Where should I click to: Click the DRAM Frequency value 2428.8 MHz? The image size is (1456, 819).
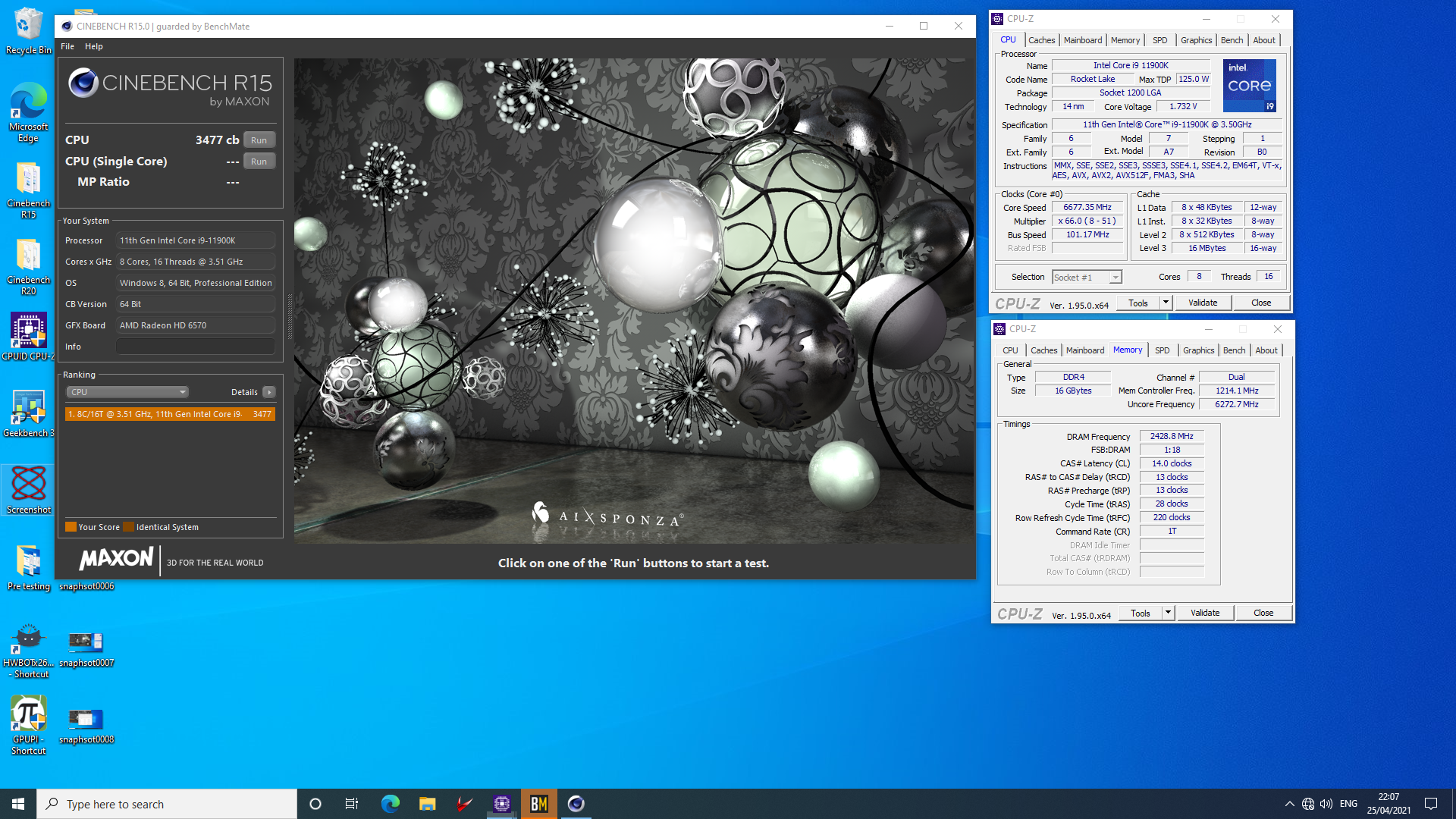1172,437
